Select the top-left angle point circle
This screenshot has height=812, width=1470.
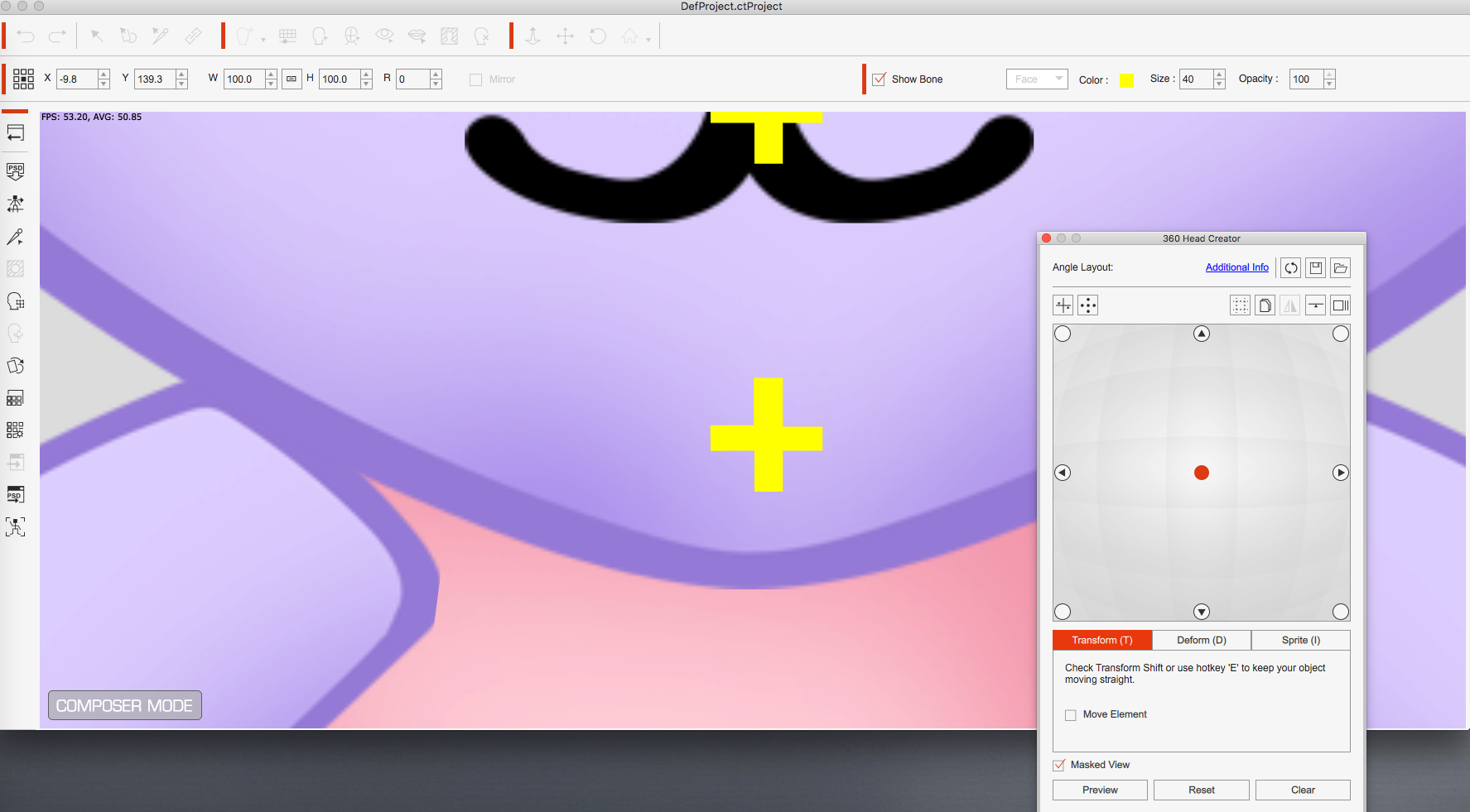click(x=1063, y=334)
